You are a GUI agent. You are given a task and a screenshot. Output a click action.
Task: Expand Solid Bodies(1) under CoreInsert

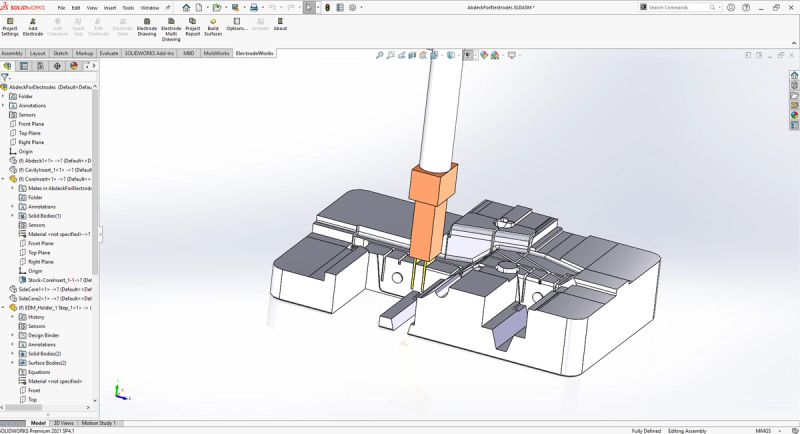(x=13, y=216)
